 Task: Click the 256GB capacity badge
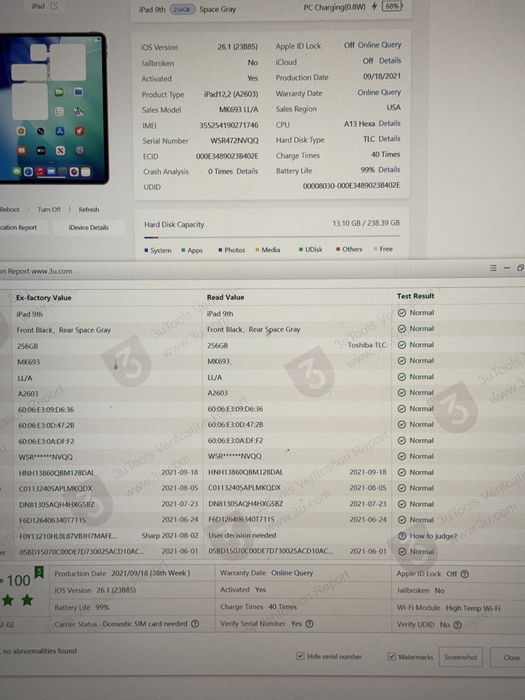[182, 9]
